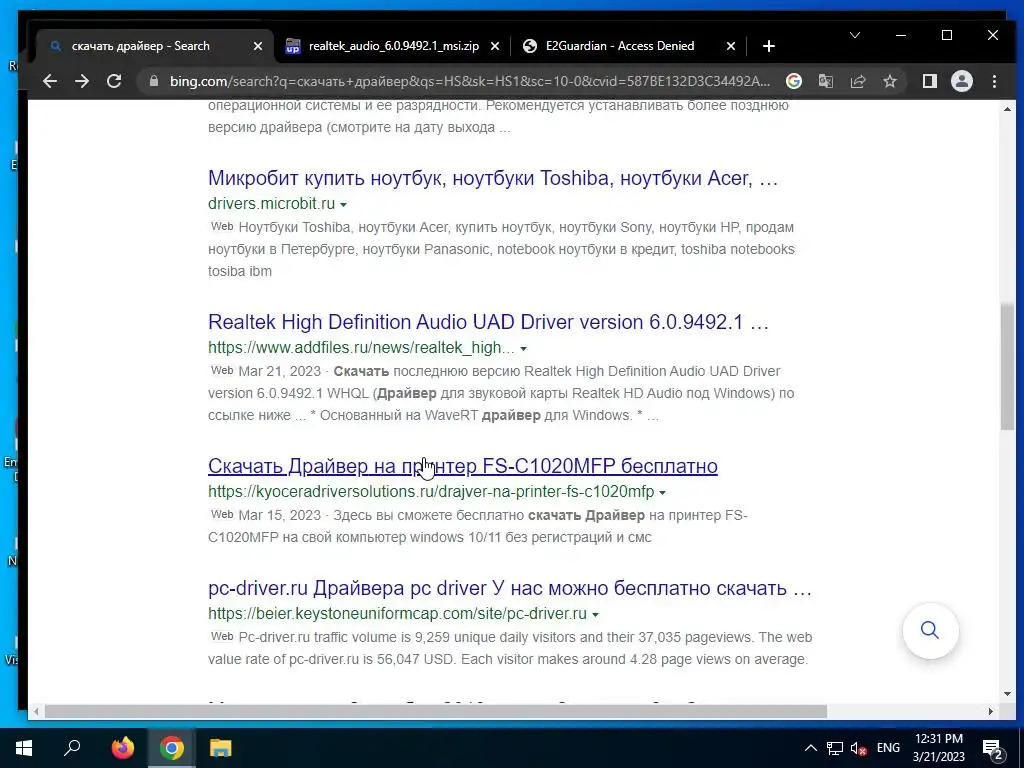
Task: Close the E2Guardian Access Denied tab
Action: pos(731,46)
